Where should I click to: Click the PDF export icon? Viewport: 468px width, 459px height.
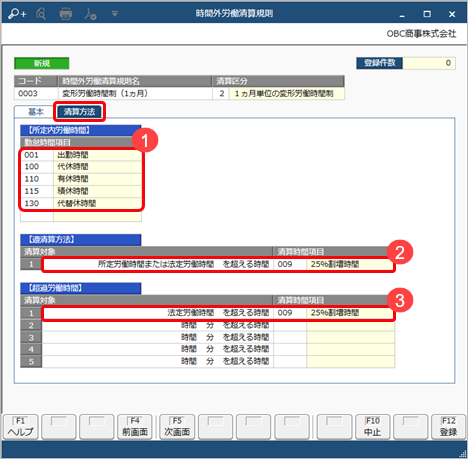coord(90,14)
